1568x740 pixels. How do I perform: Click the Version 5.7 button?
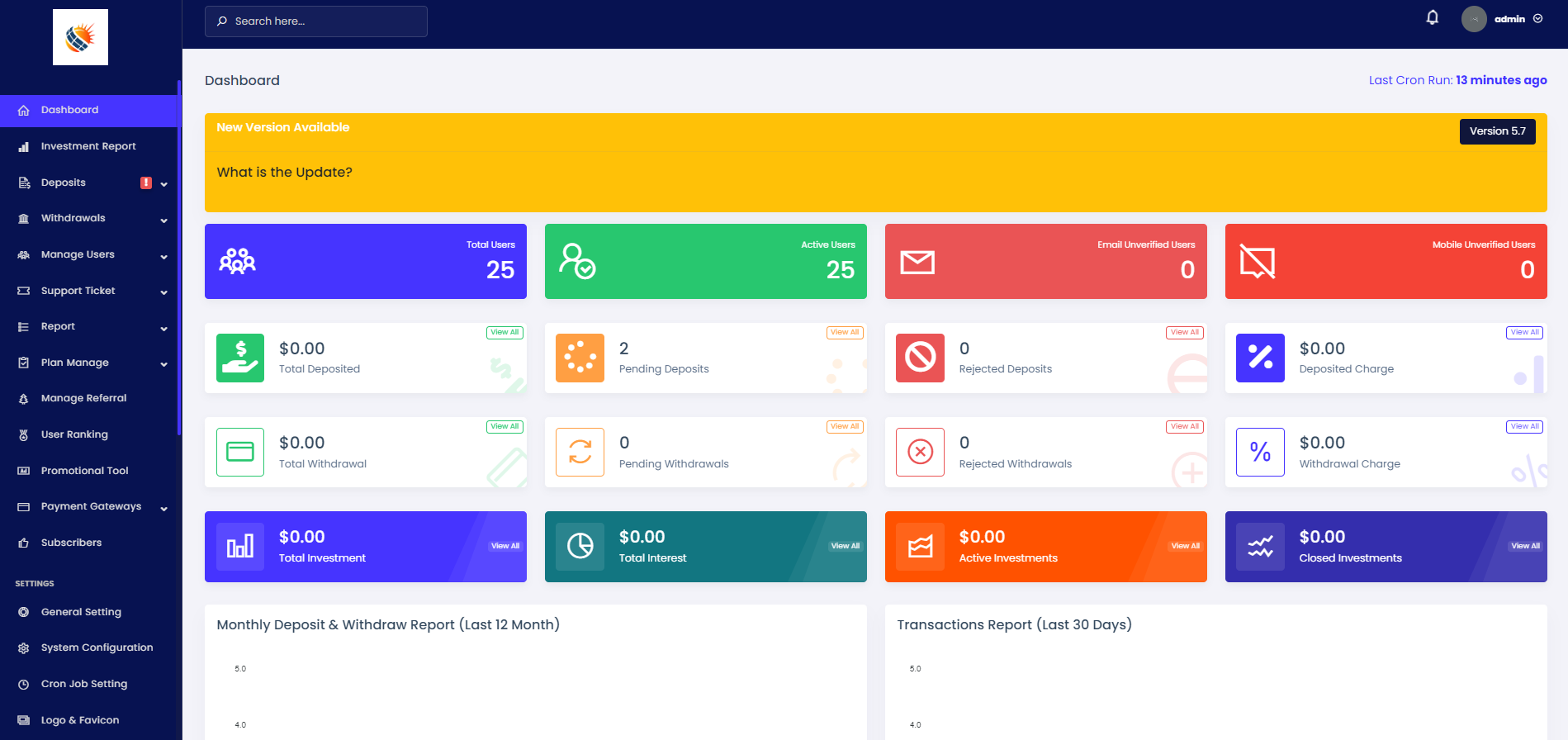tap(1497, 131)
